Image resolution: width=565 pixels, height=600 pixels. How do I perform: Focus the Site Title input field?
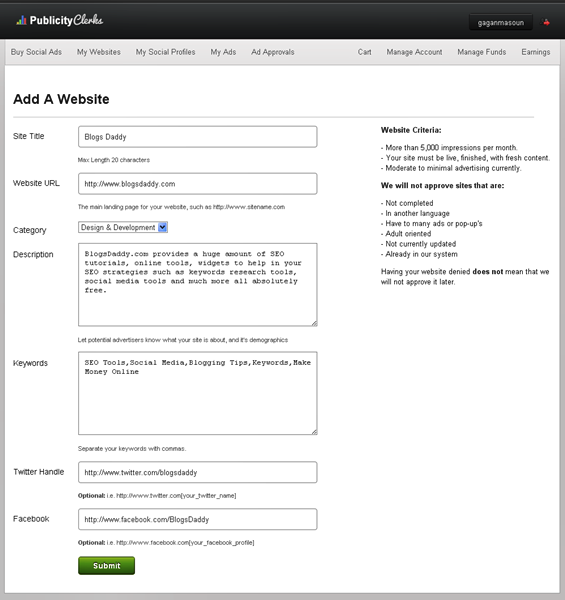(198, 137)
